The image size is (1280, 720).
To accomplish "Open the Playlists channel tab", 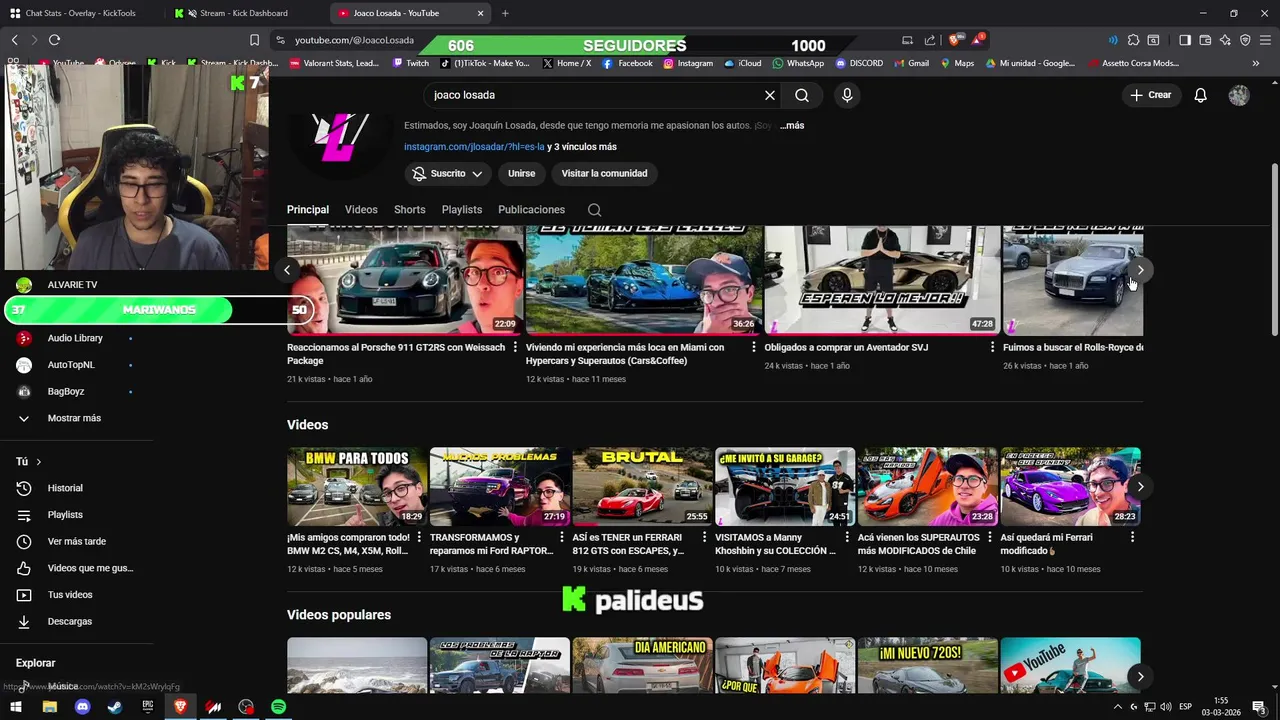I will point(462,210).
